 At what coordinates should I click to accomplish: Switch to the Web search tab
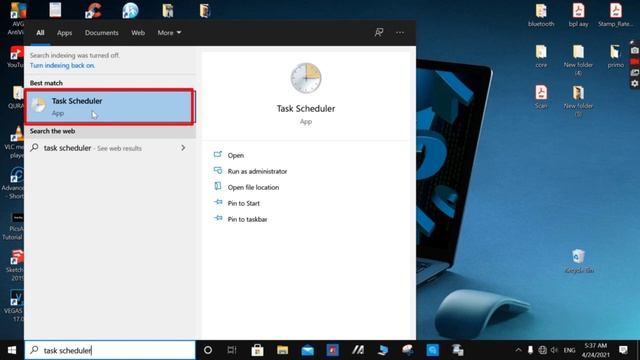pyautogui.click(x=138, y=33)
